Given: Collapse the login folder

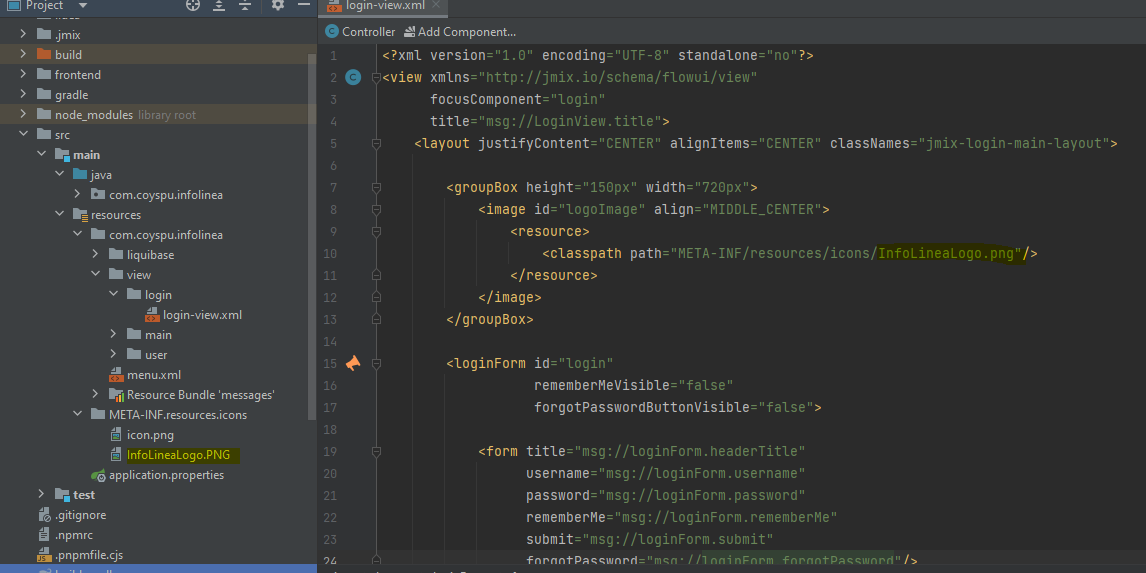Looking at the screenshot, I should (113, 295).
